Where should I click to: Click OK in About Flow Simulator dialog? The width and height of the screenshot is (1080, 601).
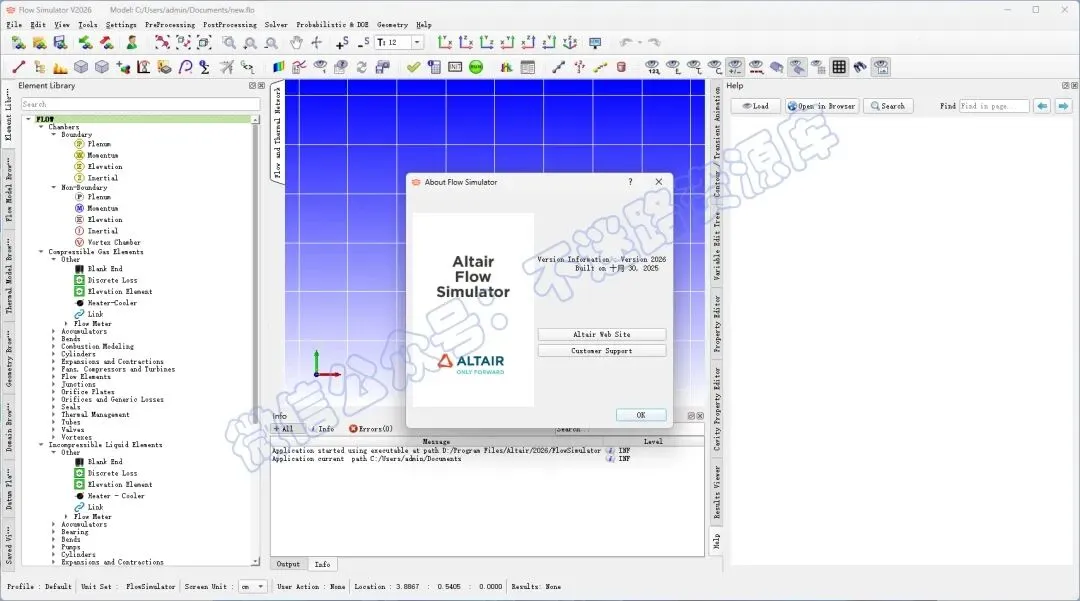click(641, 415)
